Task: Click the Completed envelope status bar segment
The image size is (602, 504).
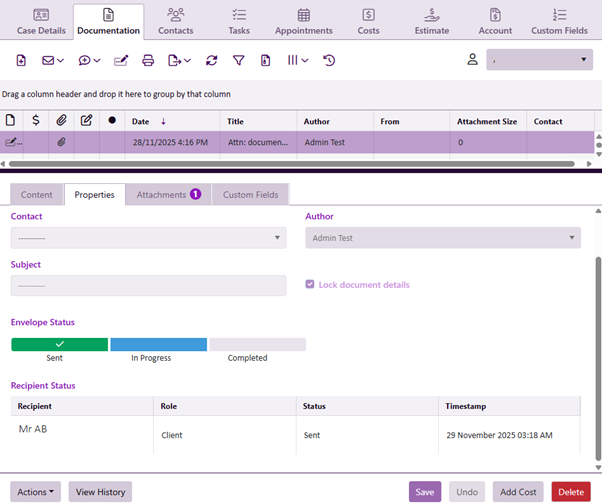Action: tap(257, 344)
